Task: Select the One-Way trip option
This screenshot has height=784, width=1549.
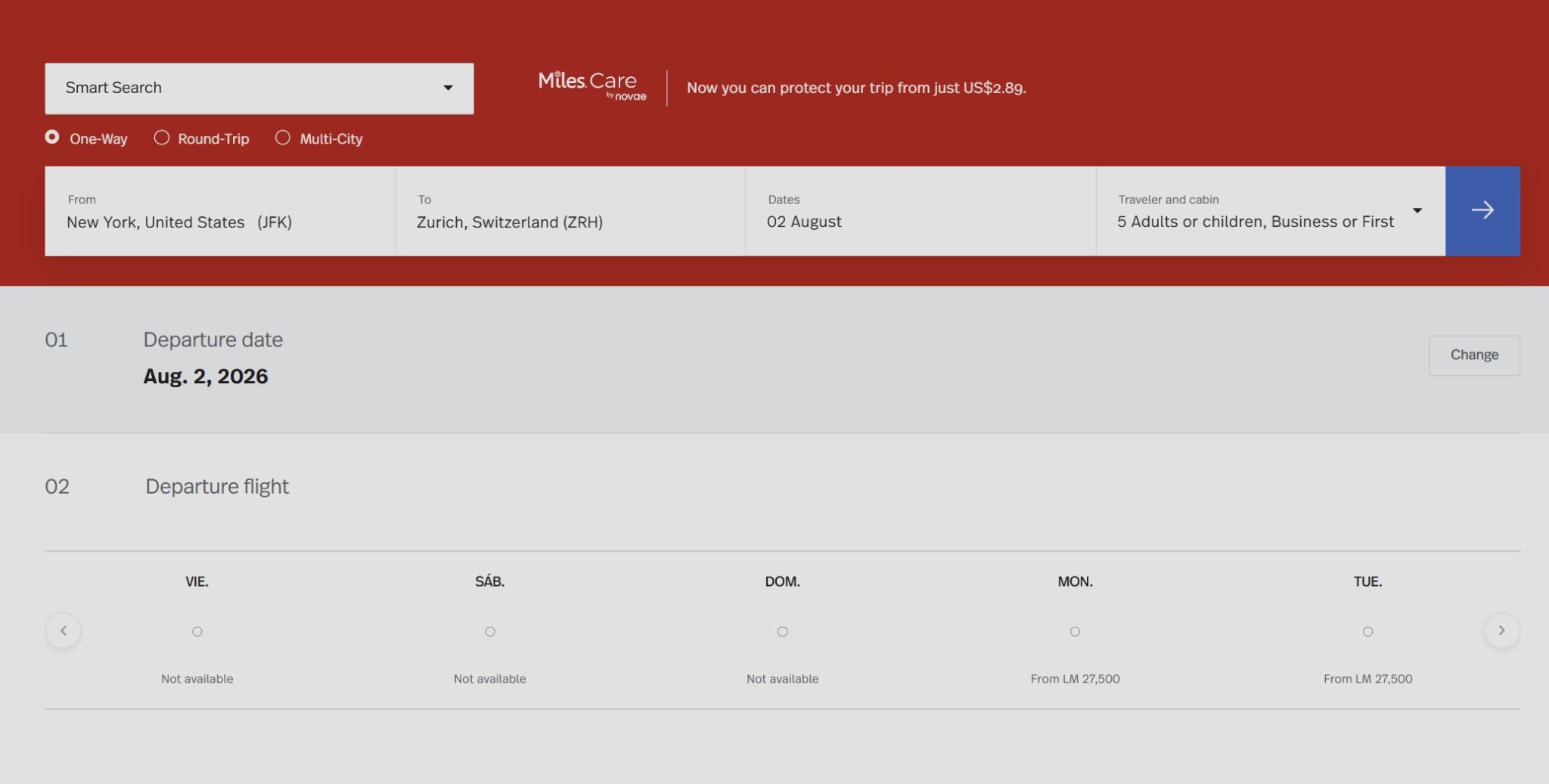Action: [52, 138]
